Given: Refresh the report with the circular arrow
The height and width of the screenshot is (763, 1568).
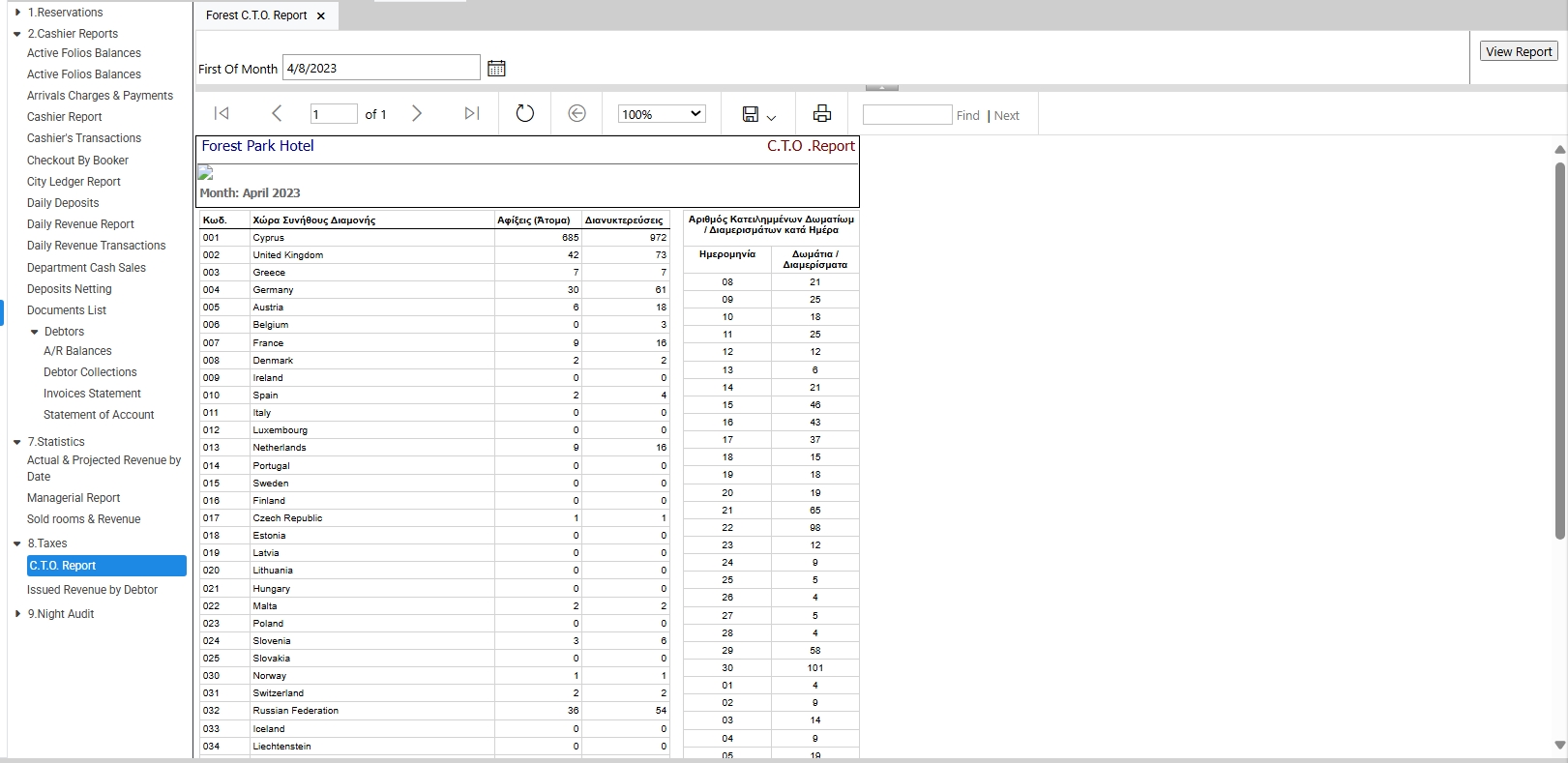Looking at the screenshot, I should (x=525, y=114).
